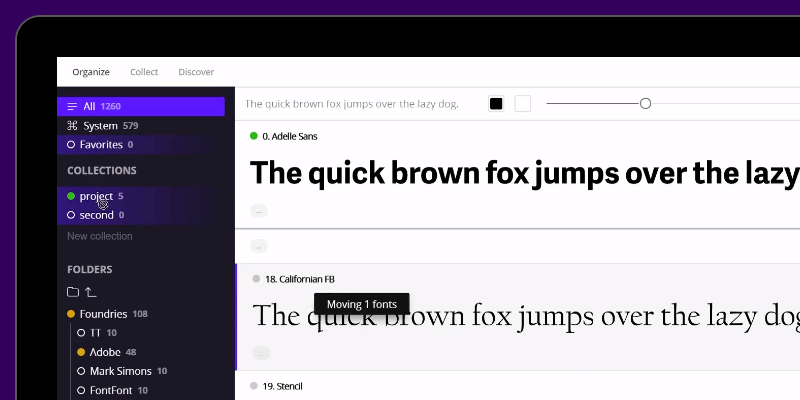The image size is (800, 400).
Task: Open the Discover tab
Action: [x=196, y=72]
